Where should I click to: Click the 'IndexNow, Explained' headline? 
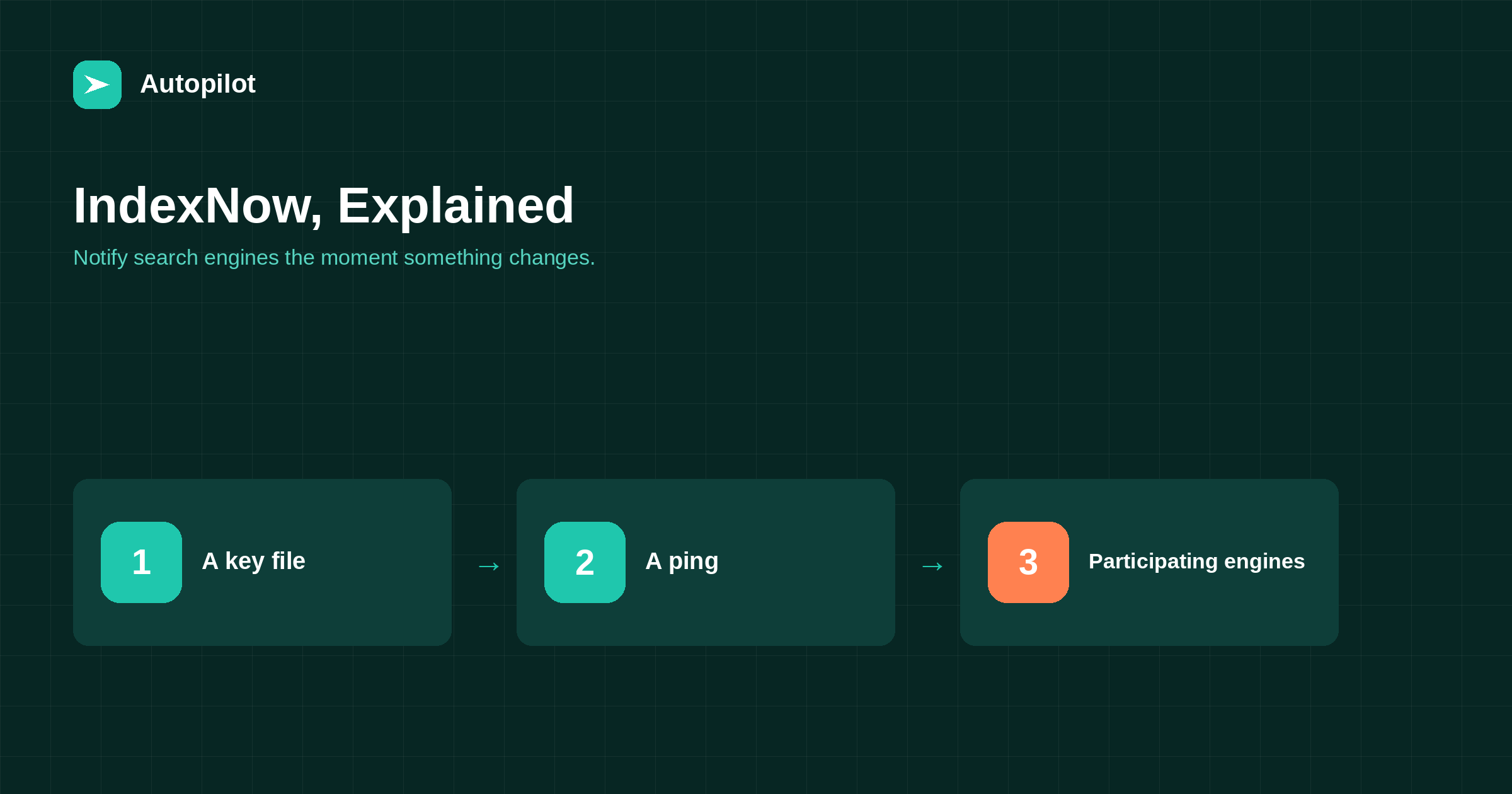click(324, 205)
